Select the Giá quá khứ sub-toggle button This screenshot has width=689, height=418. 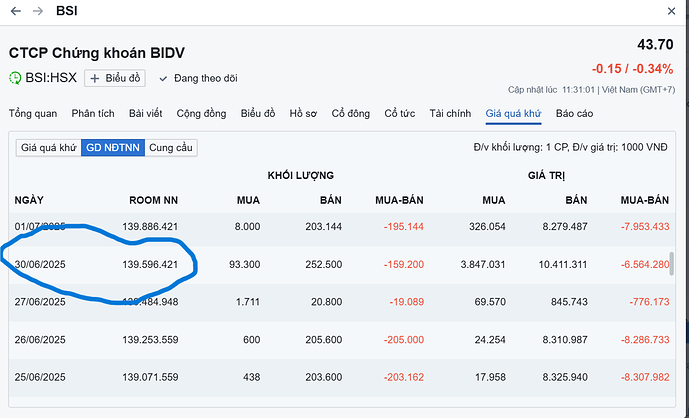[48, 147]
